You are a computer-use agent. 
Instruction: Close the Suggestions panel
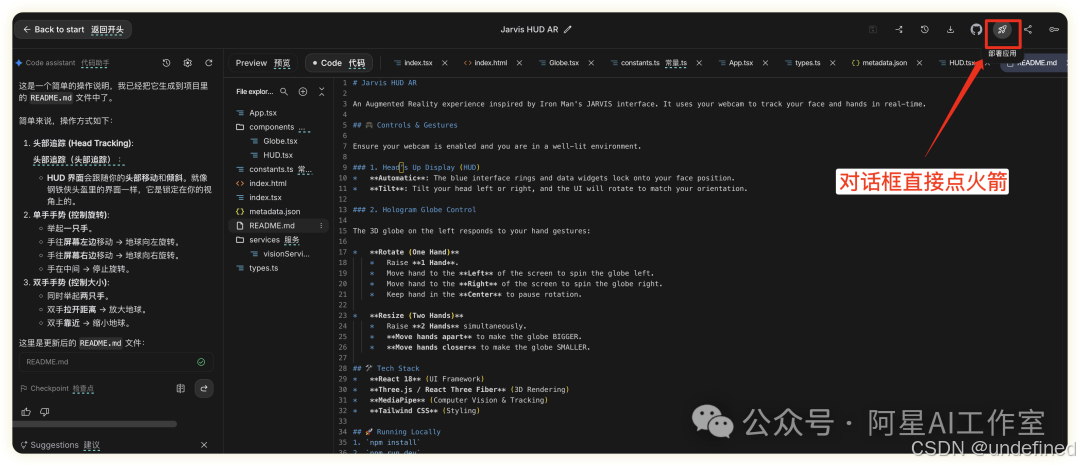coord(204,445)
